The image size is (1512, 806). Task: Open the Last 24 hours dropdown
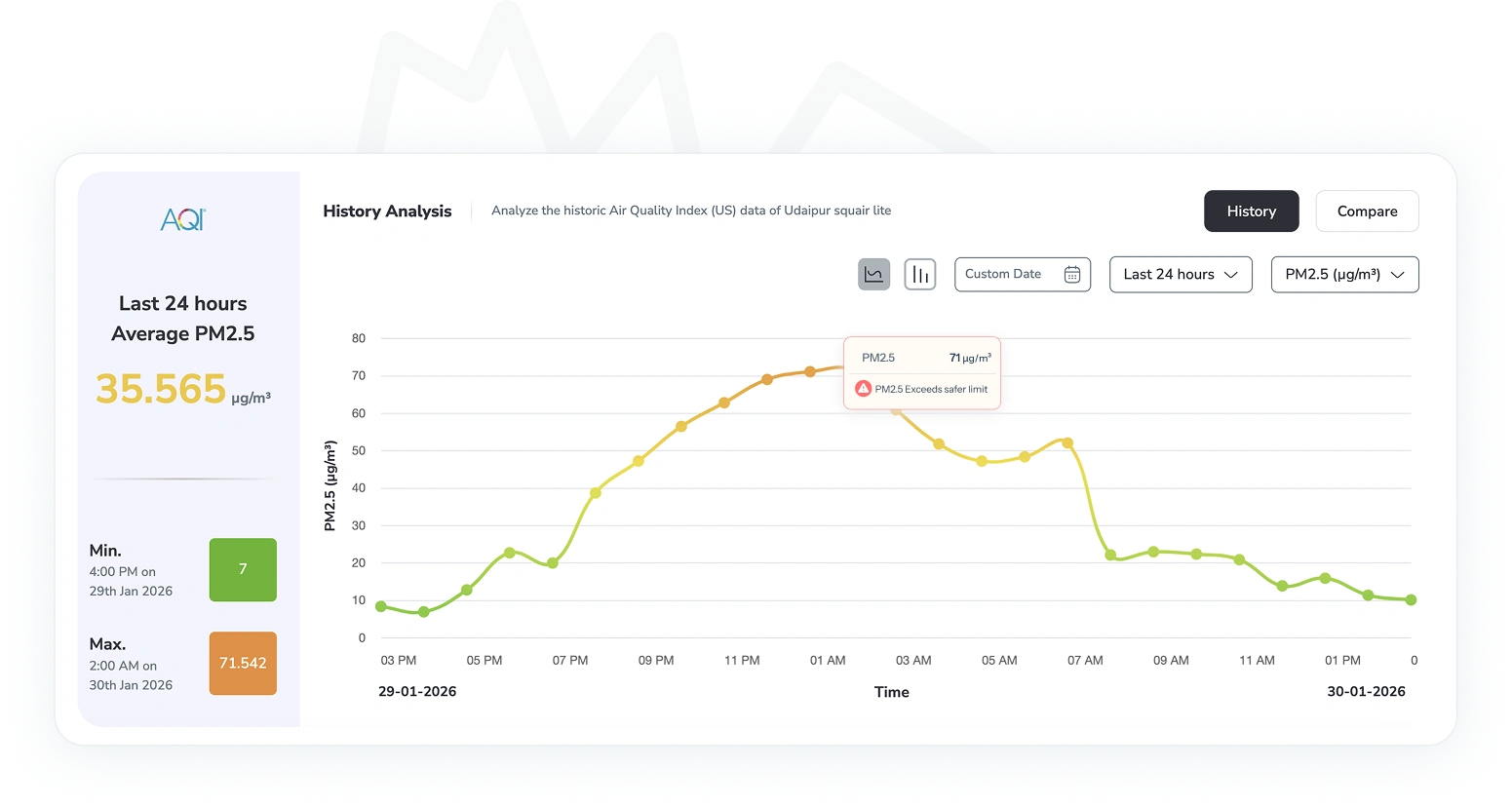coord(1181,275)
